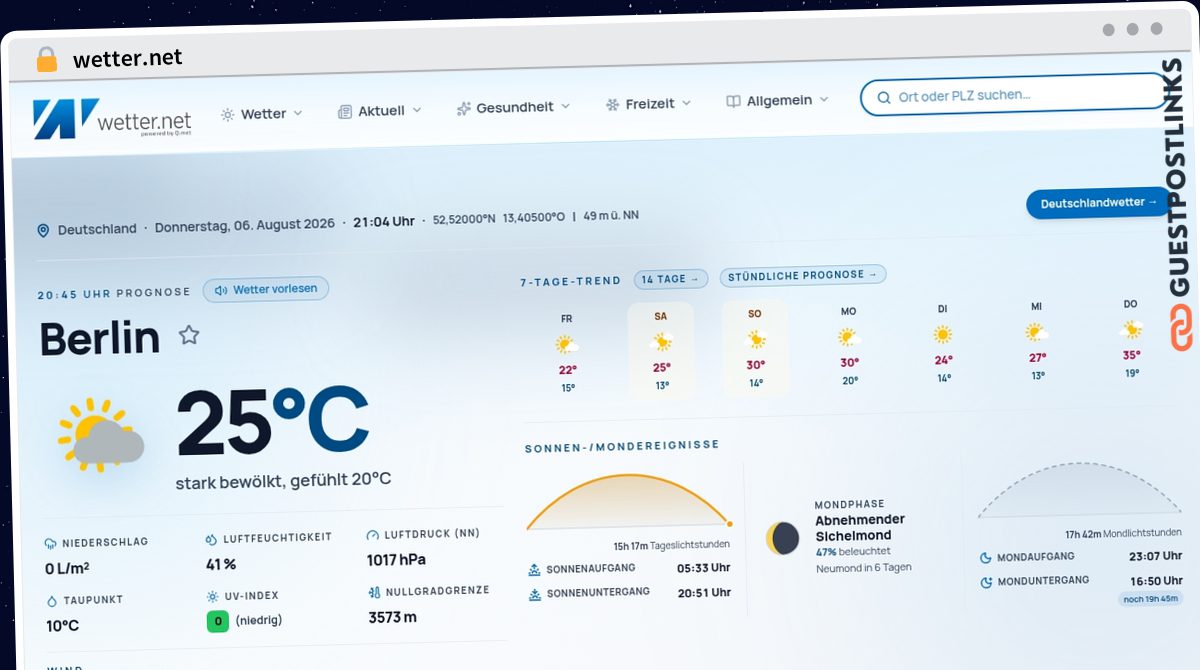Viewport: 1200px width, 670px height.
Task: Click the Niederschlag rain cloud icon
Action: coord(50,543)
